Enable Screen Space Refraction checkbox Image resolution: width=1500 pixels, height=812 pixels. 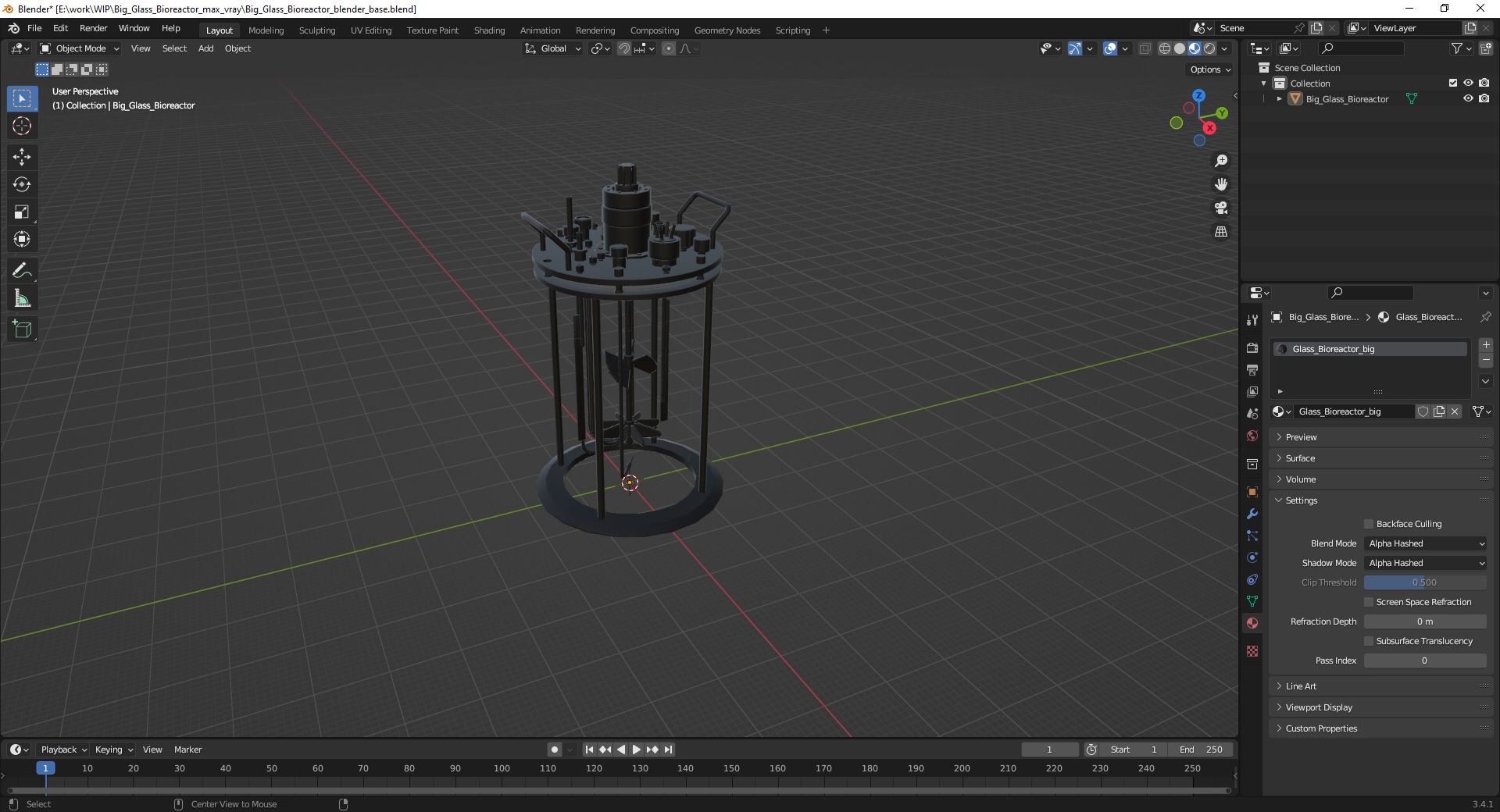point(1369,602)
